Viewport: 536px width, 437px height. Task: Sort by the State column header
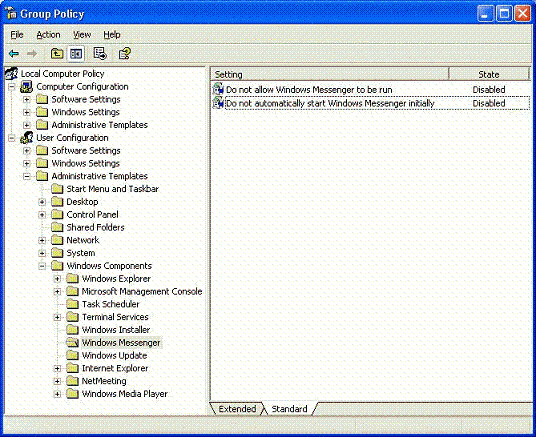point(489,75)
